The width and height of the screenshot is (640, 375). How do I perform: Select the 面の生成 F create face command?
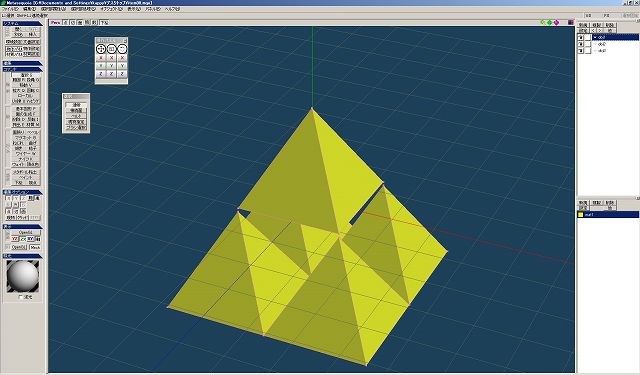(25, 114)
